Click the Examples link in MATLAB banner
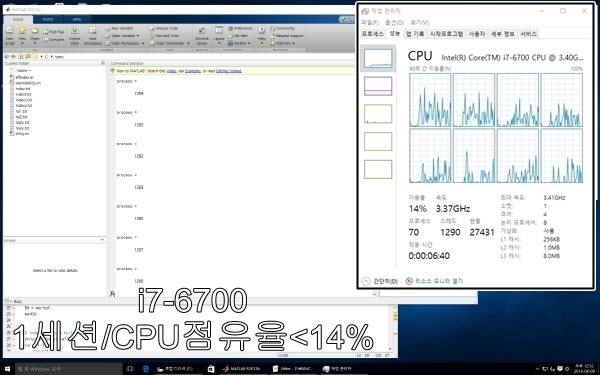This screenshot has width=600, height=375. pyautogui.click(x=193, y=71)
